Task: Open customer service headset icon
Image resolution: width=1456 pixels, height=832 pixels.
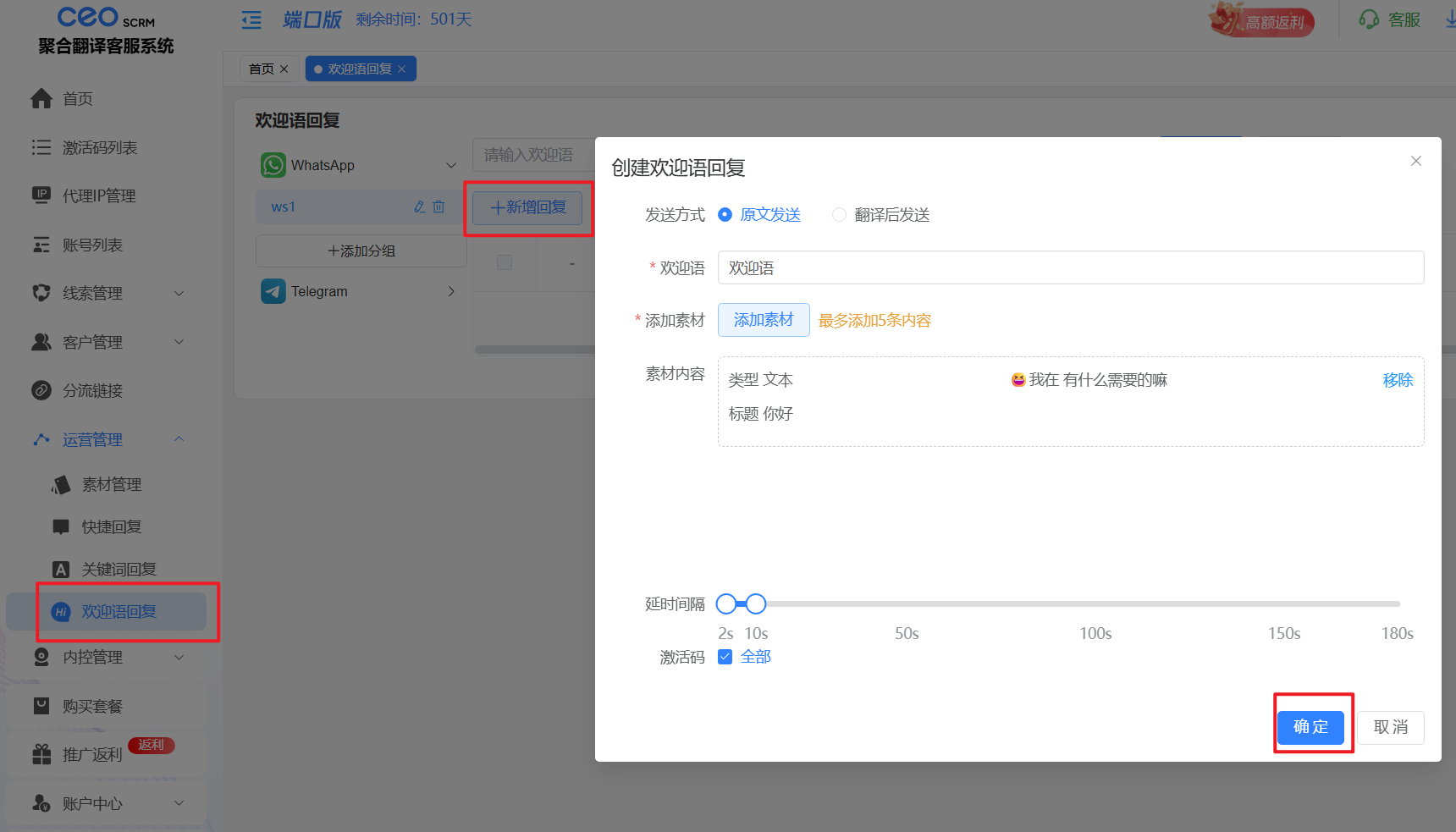Action: tap(1368, 19)
